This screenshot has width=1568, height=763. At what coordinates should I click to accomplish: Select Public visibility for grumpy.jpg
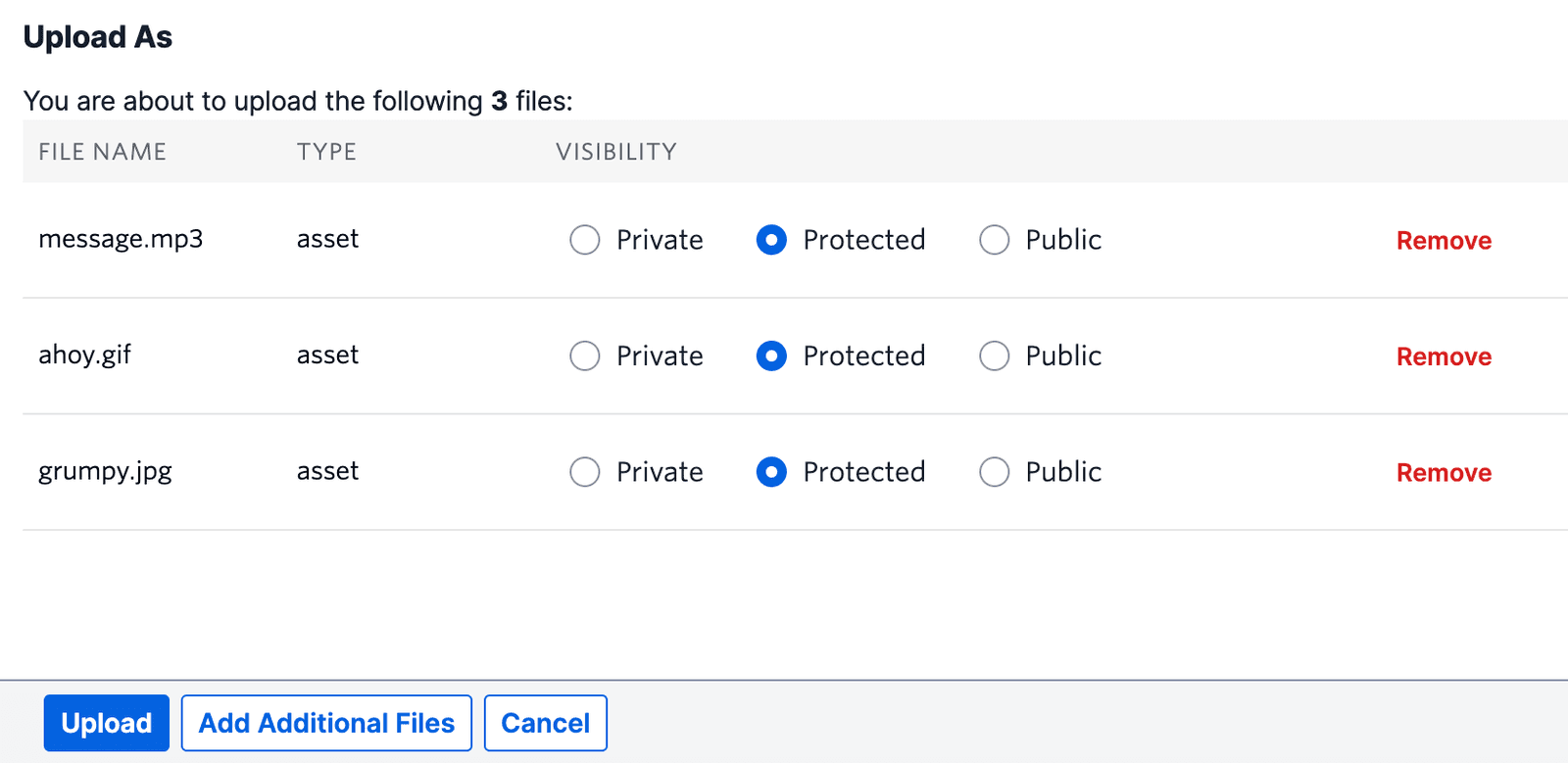coord(994,472)
